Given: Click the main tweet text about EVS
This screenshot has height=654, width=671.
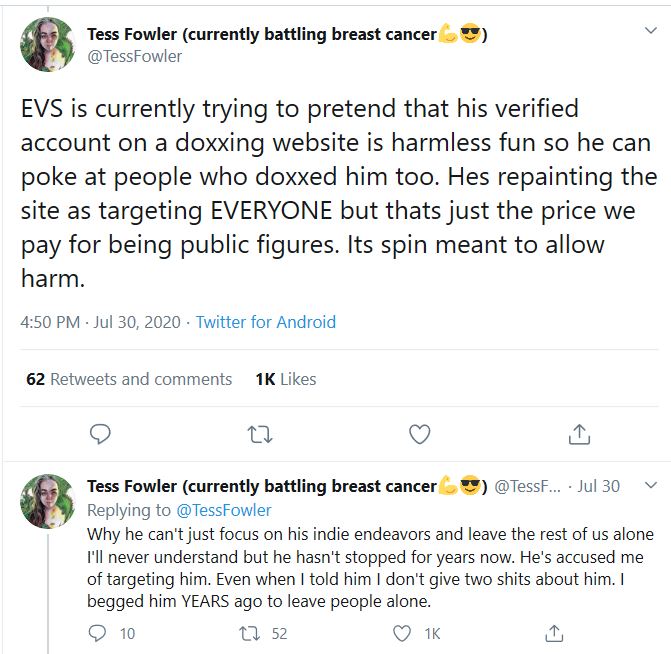Looking at the screenshot, I should pyautogui.click(x=320, y=193).
